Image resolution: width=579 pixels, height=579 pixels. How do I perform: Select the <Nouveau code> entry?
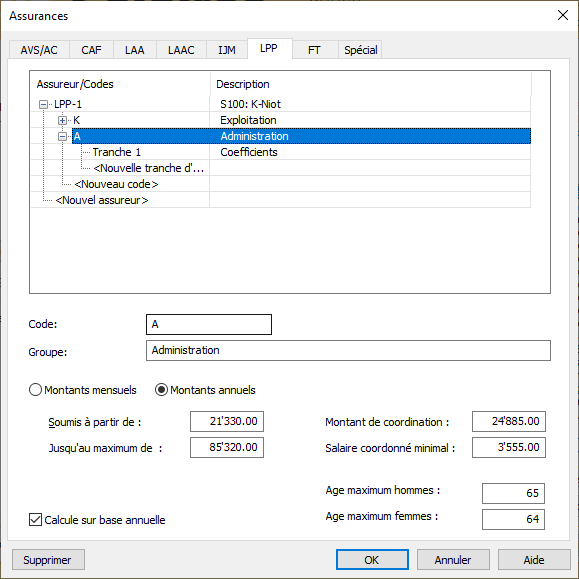[116, 184]
